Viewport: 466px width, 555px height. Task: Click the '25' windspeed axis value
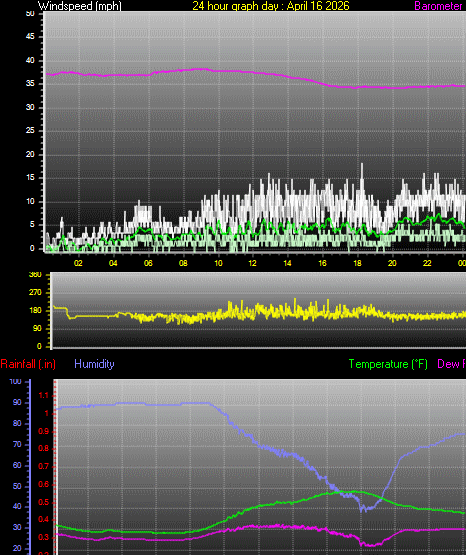[x=30, y=131]
